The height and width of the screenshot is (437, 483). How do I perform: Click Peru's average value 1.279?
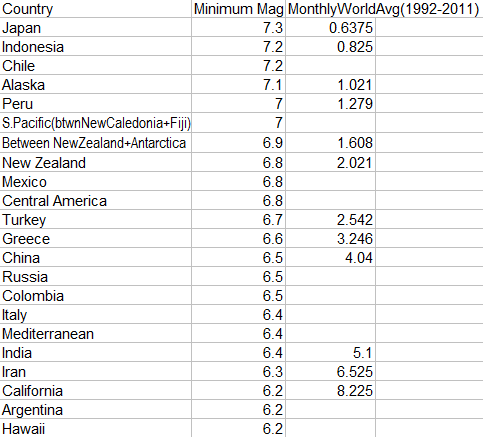point(330,103)
